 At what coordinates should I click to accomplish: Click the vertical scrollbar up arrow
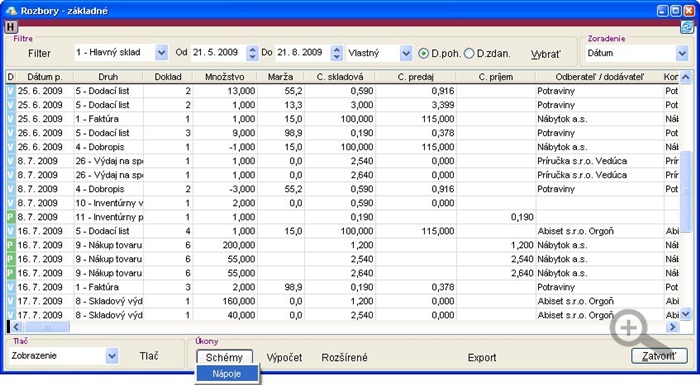[686, 77]
